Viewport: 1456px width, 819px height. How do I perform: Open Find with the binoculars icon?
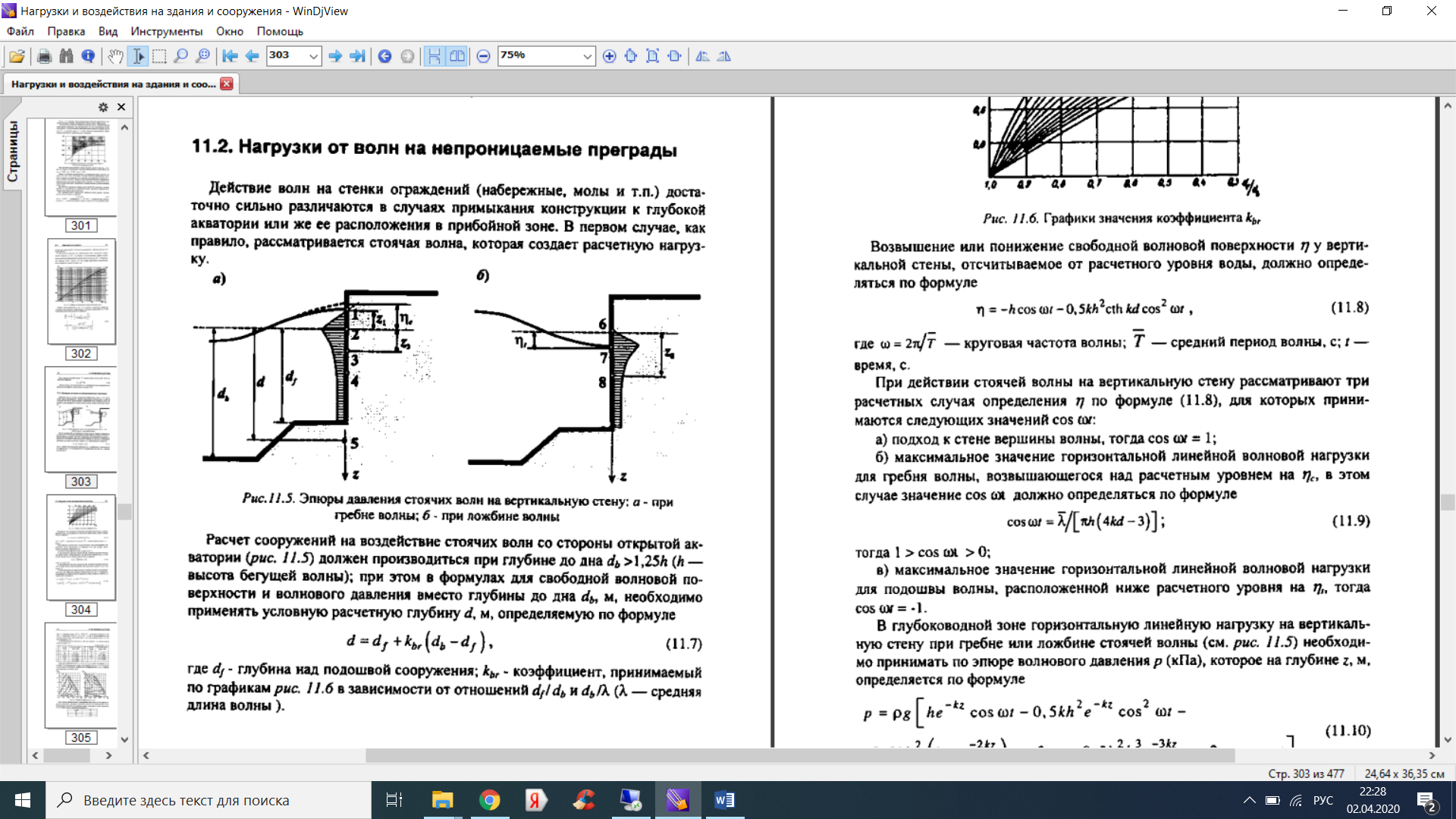66,56
